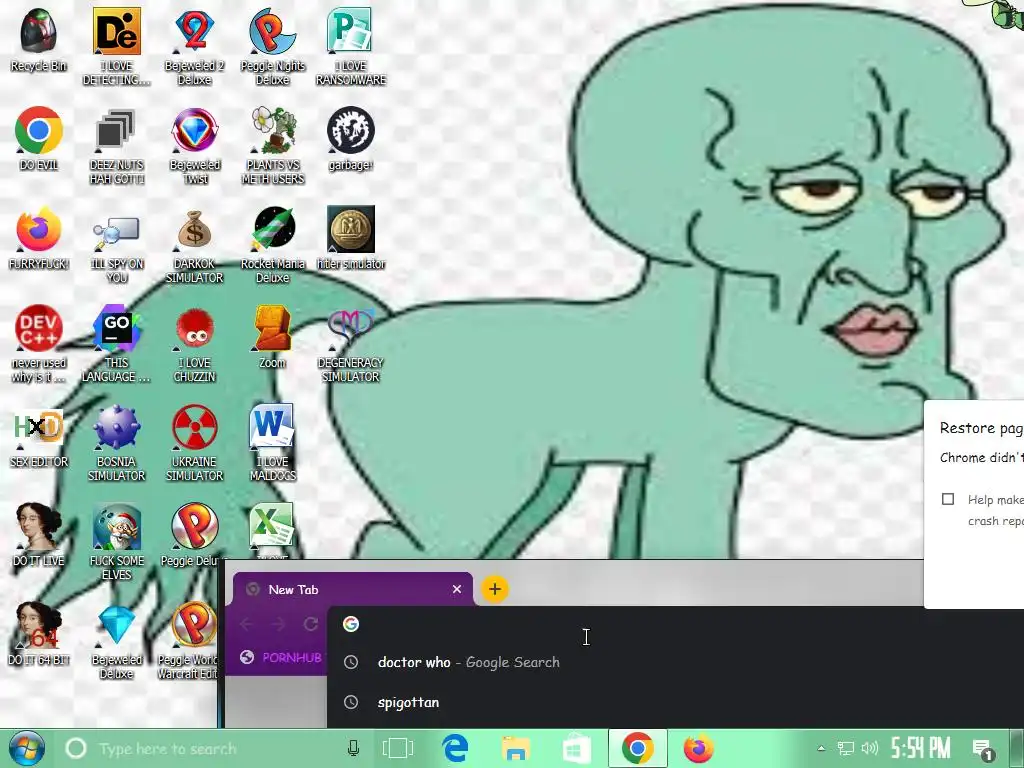Image resolution: width=1024 pixels, height=768 pixels.
Task: Click the taskbar microphone icon
Action: point(353,748)
